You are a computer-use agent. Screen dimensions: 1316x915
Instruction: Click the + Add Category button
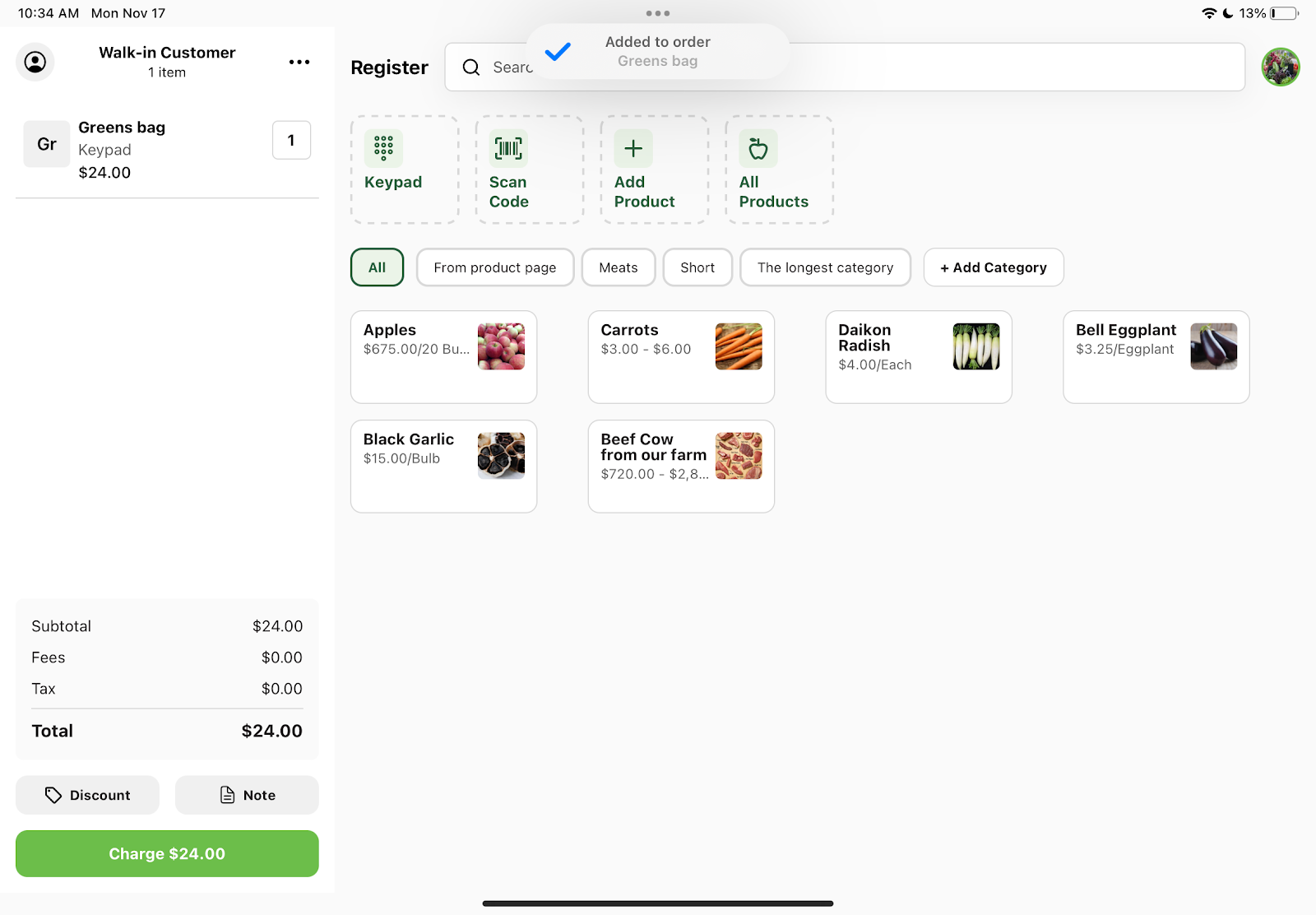pyautogui.click(x=993, y=267)
